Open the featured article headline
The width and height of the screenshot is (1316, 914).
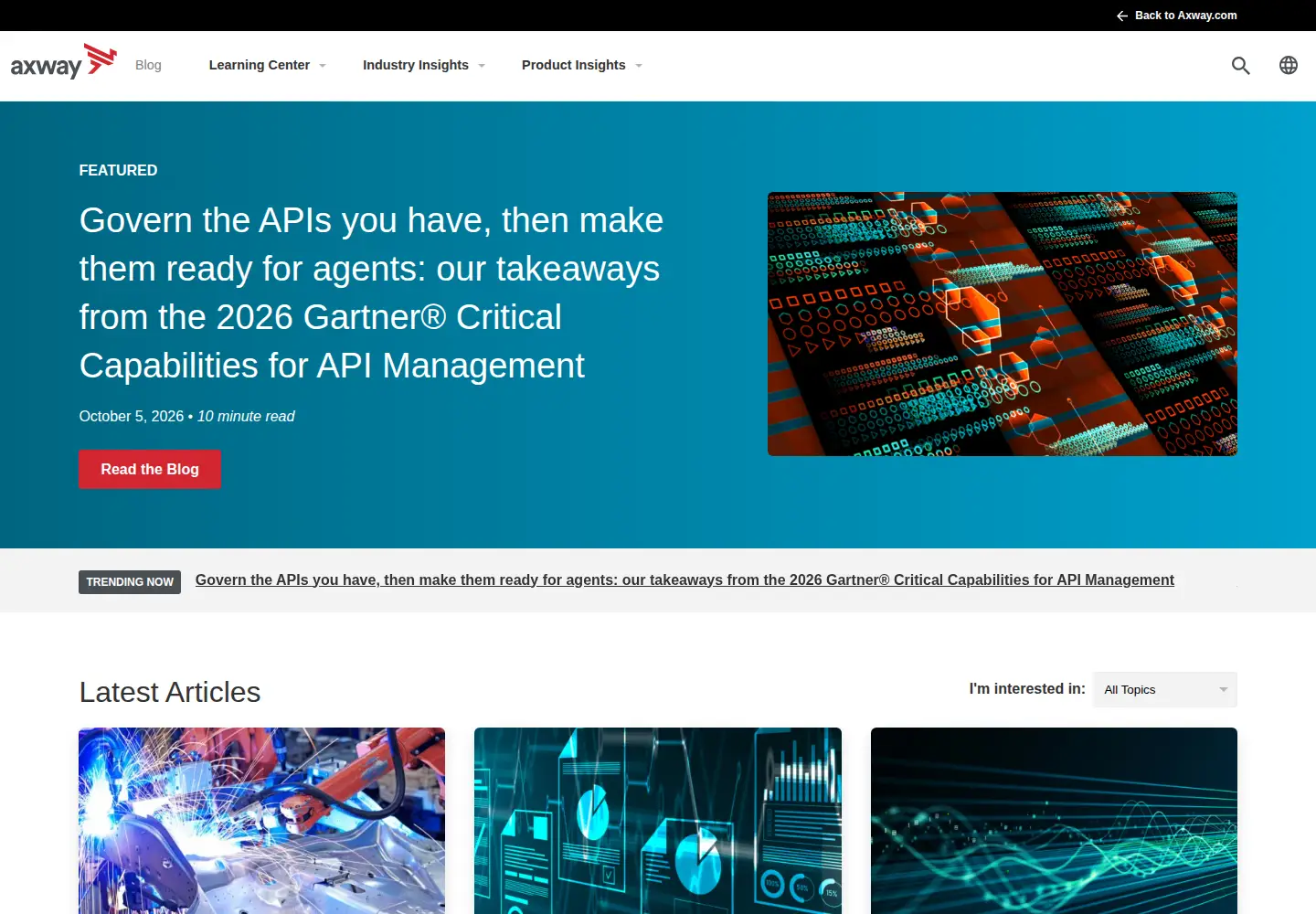point(372,292)
